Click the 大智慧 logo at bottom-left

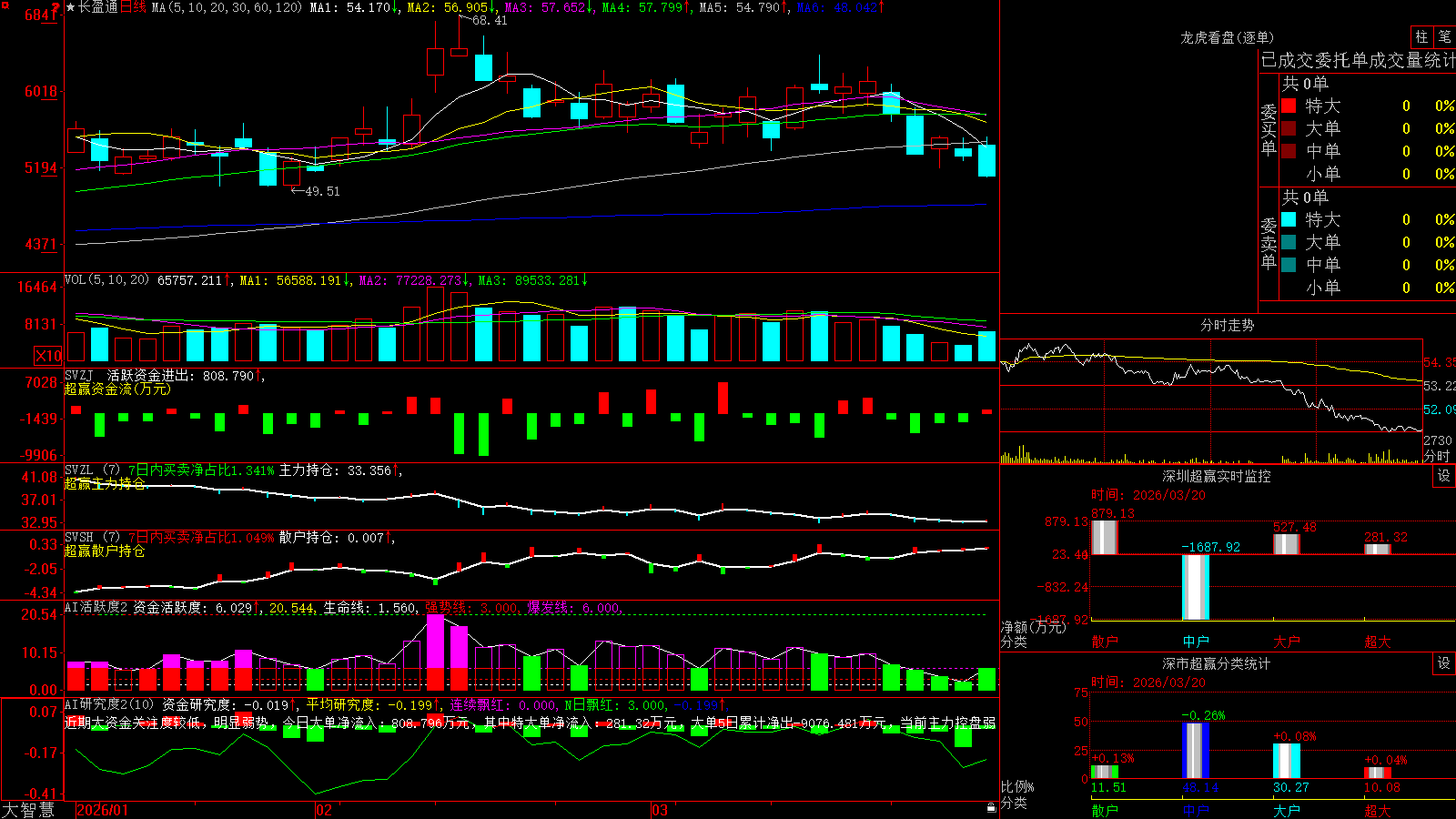click(x=28, y=810)
